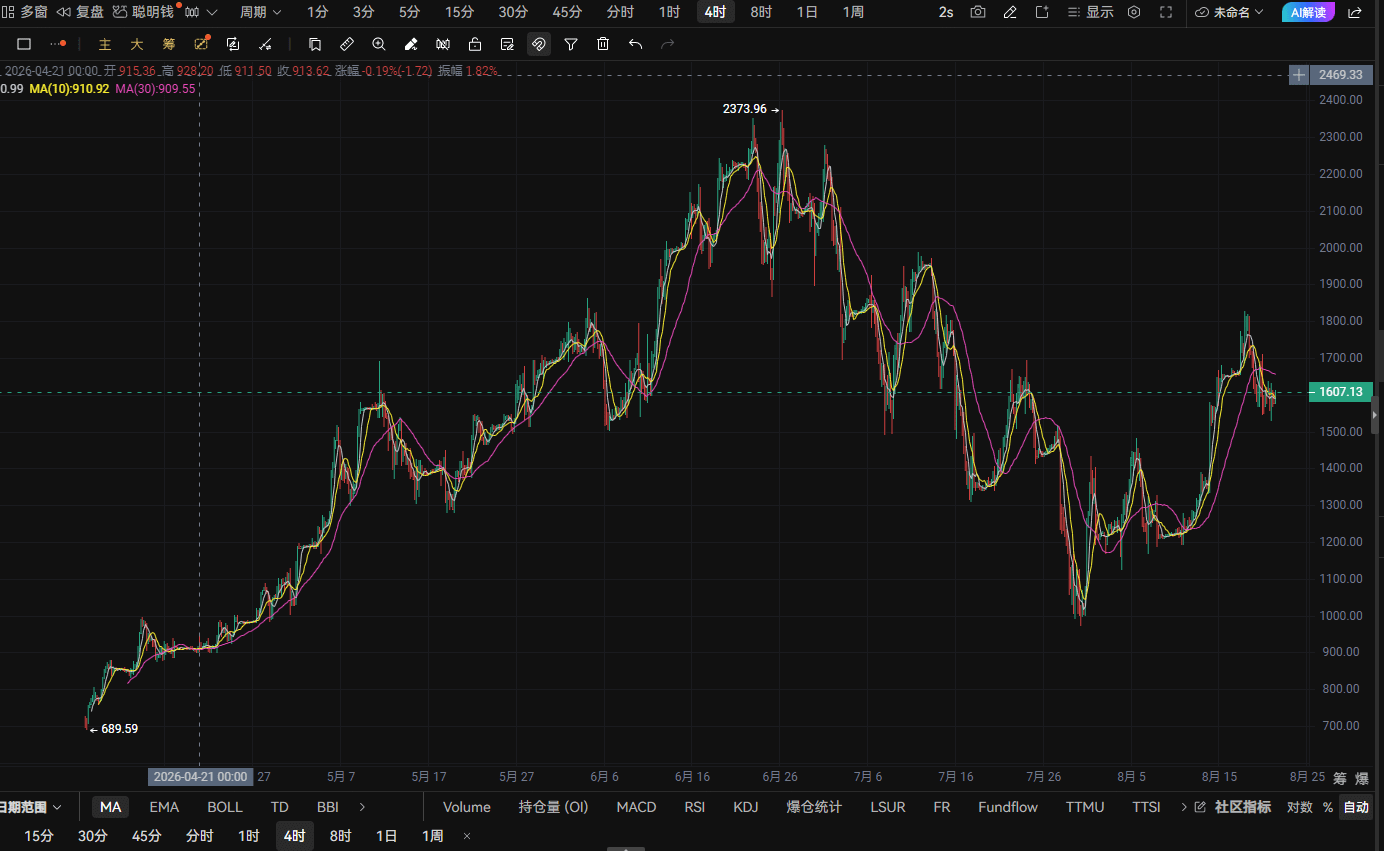Image resolution: width=1384 pixels, height=851 pixels.
Task: Select the eraser tool
Action: 411,44
